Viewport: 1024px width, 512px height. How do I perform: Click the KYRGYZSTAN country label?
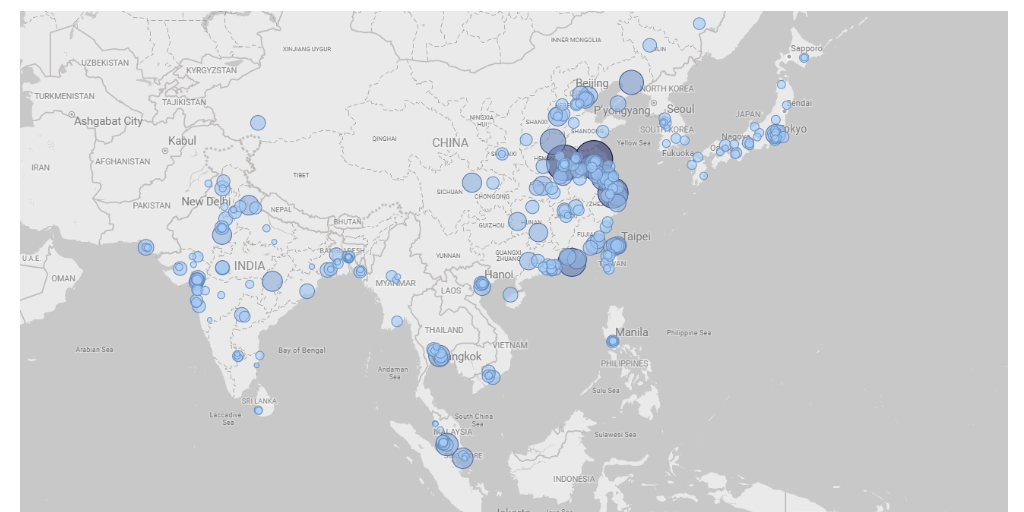coord(212,70)
